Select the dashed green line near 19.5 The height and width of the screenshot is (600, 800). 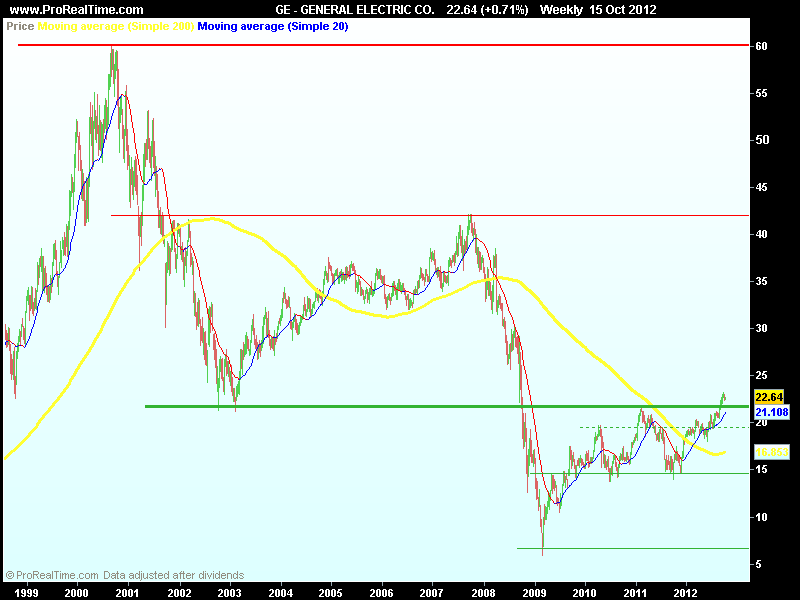tap(664, 428)
